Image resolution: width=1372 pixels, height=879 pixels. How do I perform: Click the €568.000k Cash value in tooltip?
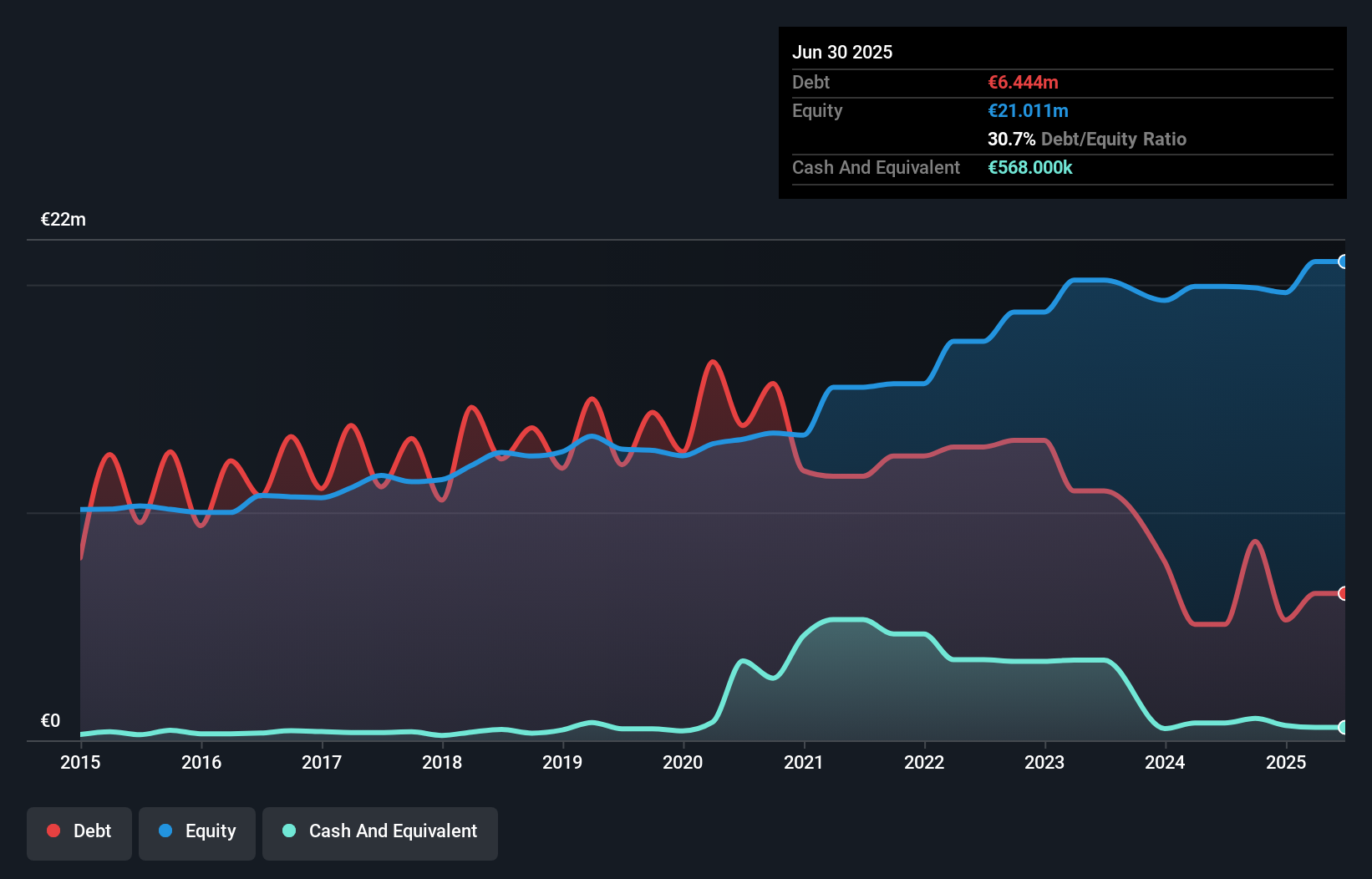click(1029, 167)
